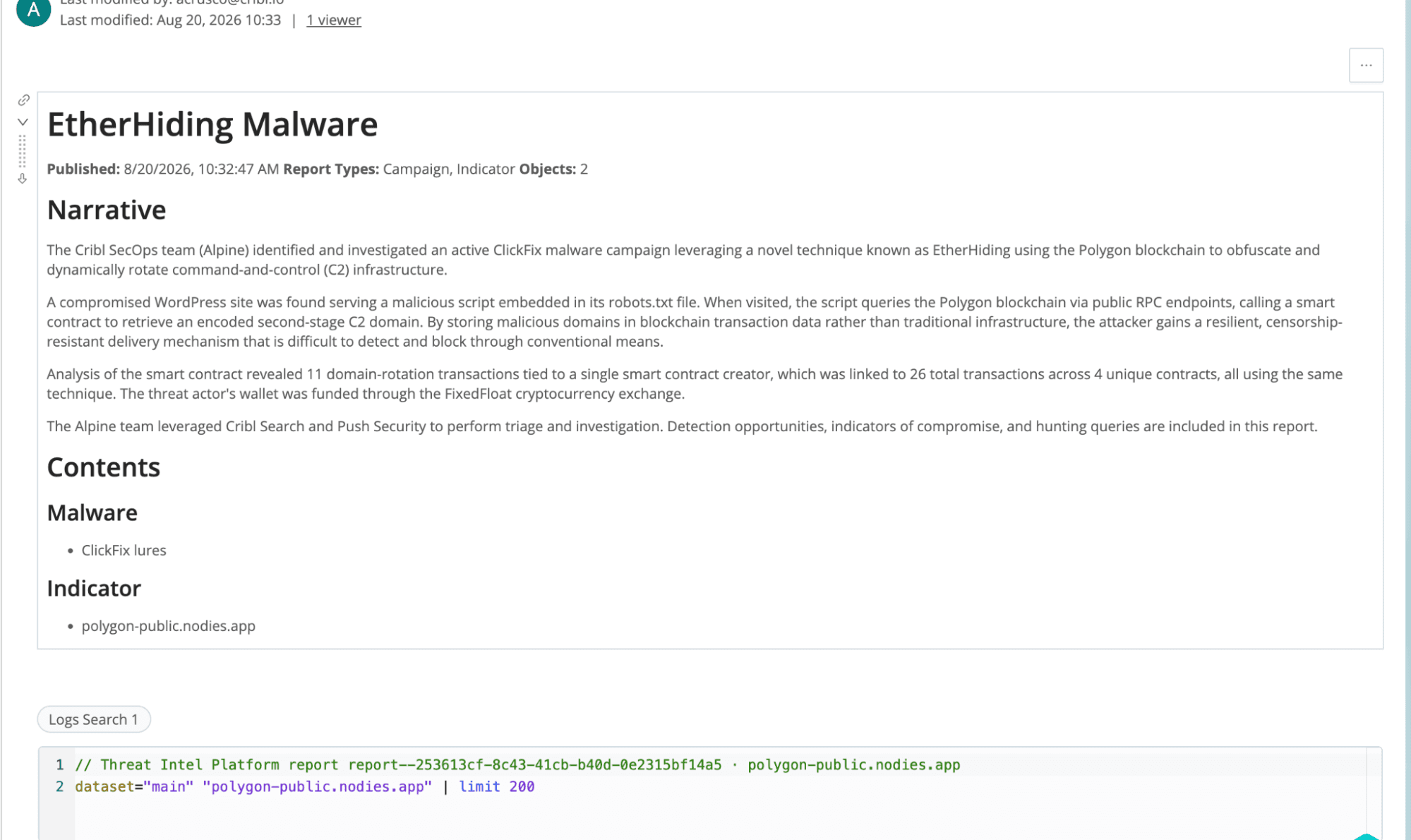The width and height of the screenshot is (1411, 840).
Task: Click the "Objects:" label in the metadata line
Action: [x=548, y=169]
